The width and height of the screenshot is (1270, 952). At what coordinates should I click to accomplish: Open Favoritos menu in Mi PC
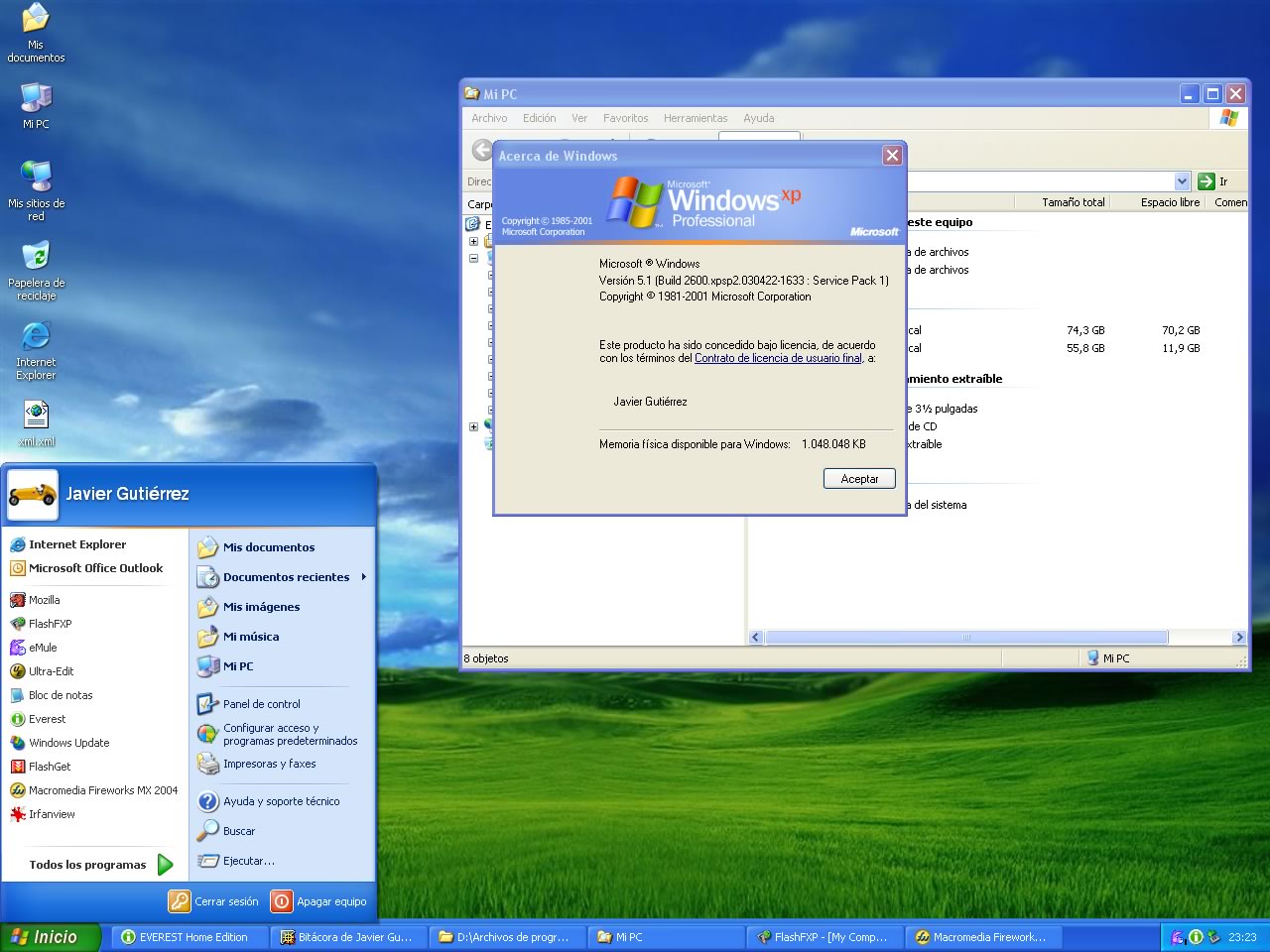(x=625, y=118)
